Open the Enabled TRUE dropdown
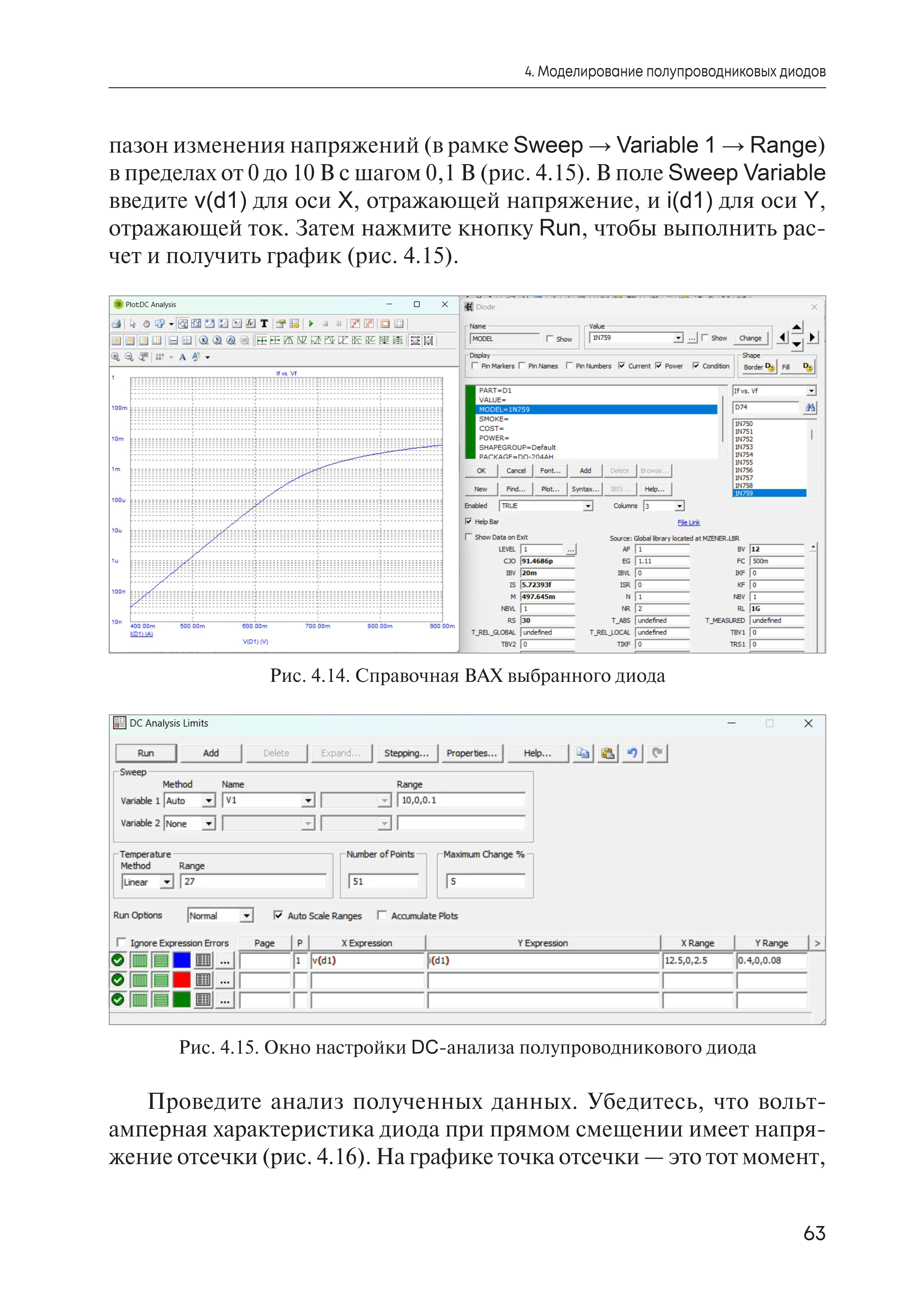 pyautogui.click(x=588, y=506)
